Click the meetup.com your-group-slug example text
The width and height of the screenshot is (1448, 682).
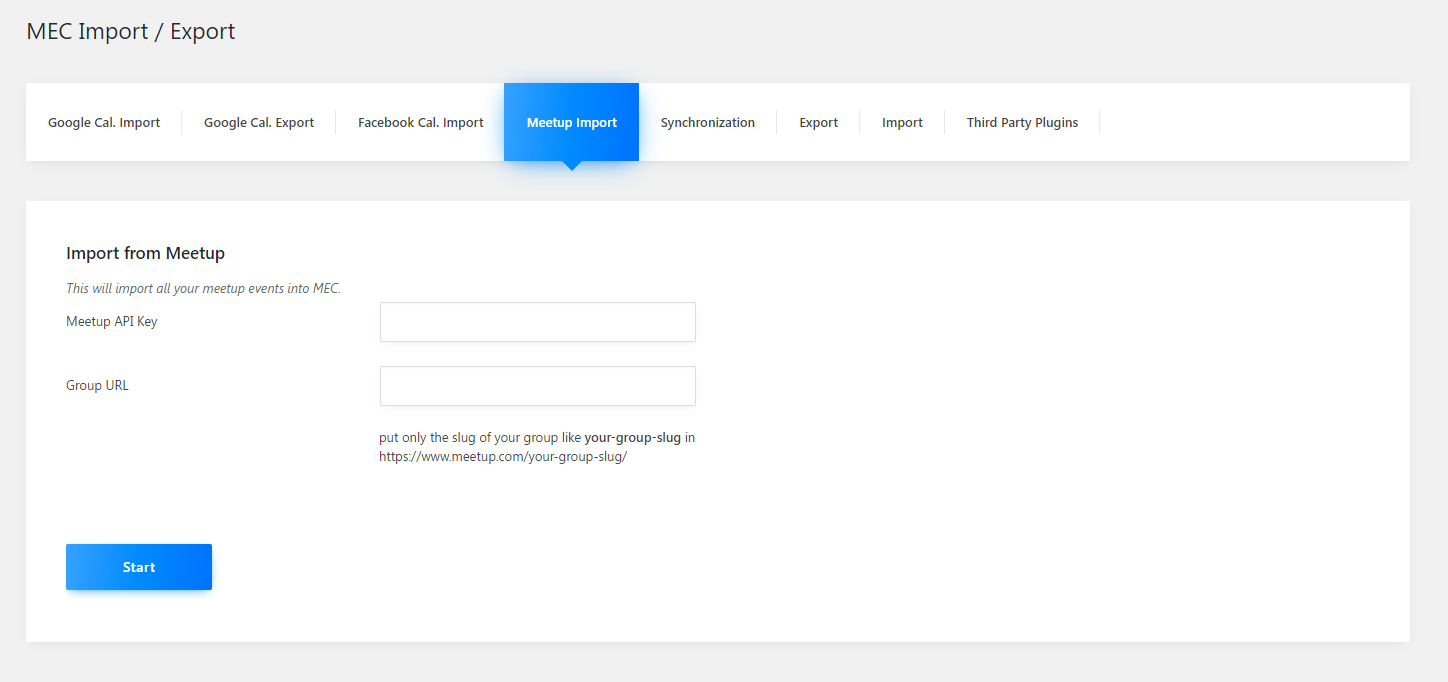[503, 457]
